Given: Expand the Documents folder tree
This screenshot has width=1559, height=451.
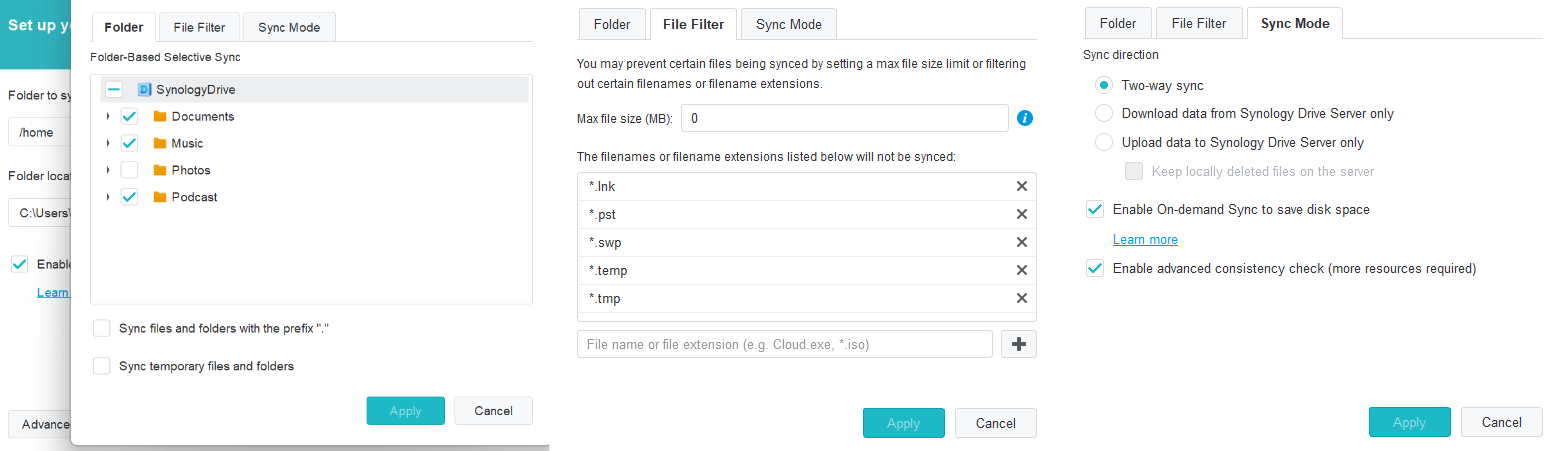Looking at the screenshot, I should (107, 116).
